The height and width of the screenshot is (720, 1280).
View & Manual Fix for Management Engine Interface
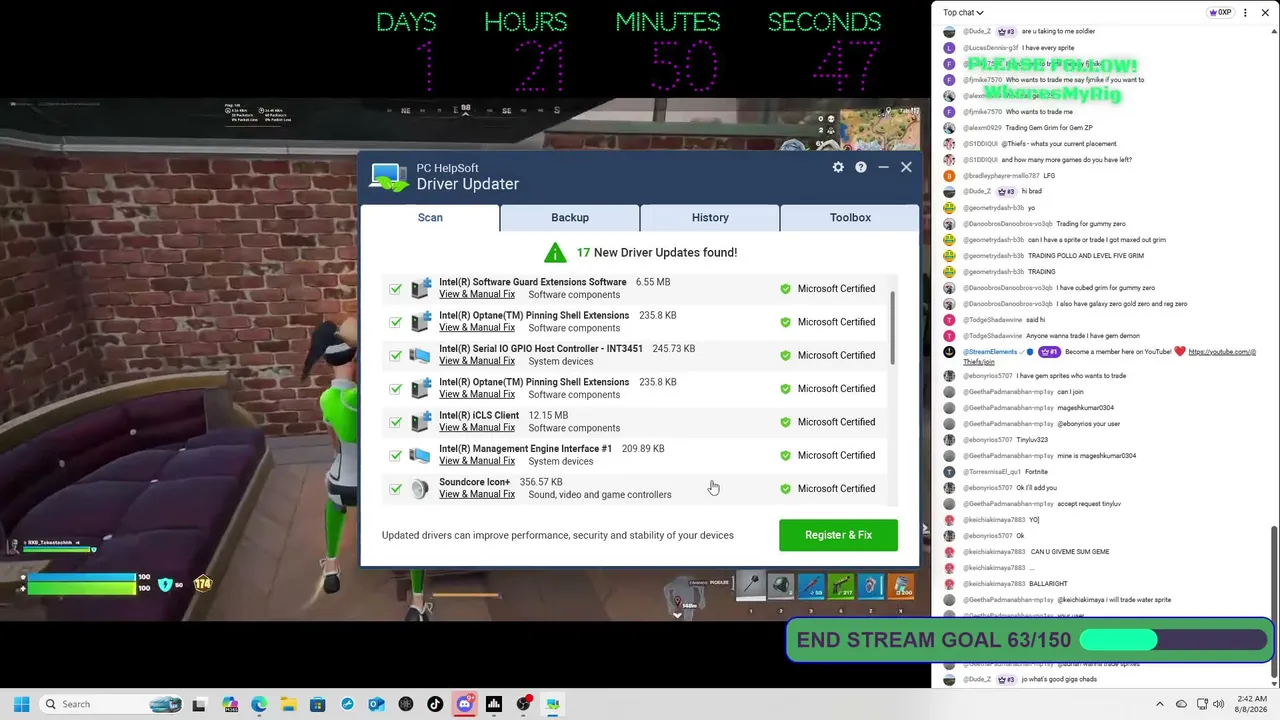477,461
